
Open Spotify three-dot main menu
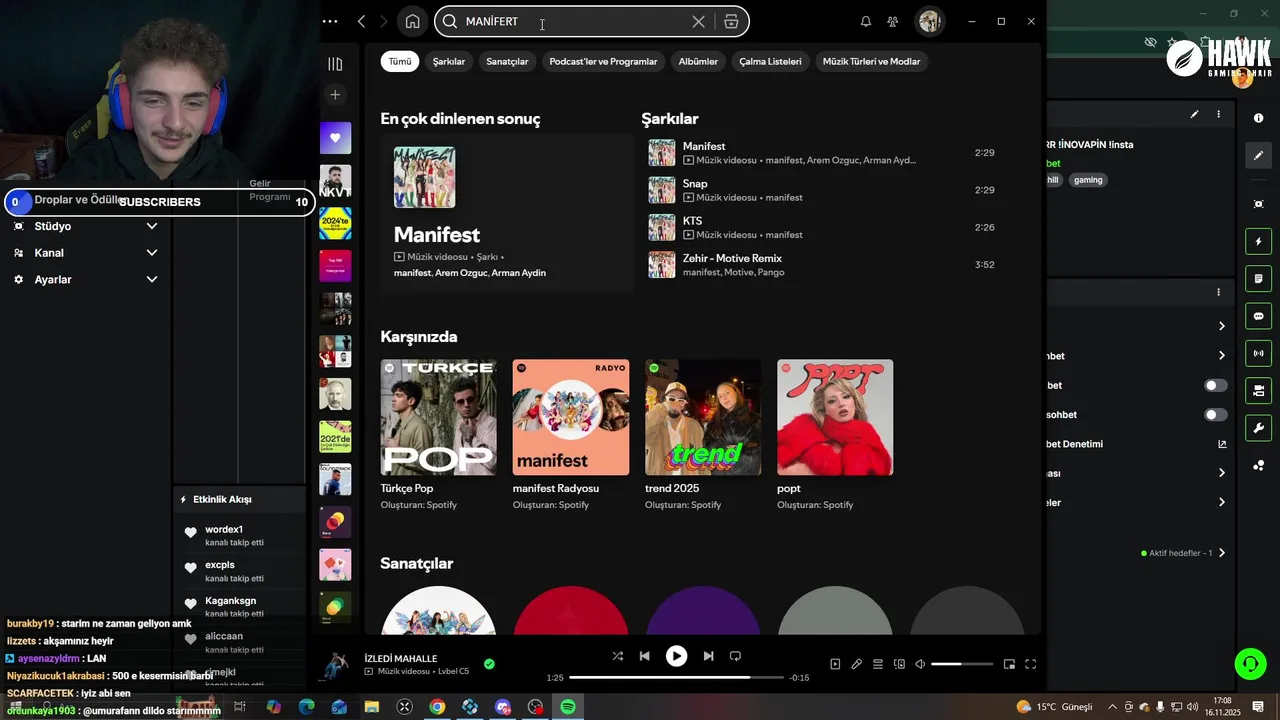(x=330, y=21)
